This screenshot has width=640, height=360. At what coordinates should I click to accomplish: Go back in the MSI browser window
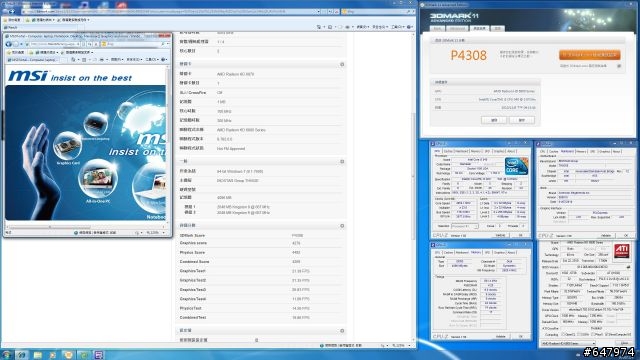click(x=9, y=44)
